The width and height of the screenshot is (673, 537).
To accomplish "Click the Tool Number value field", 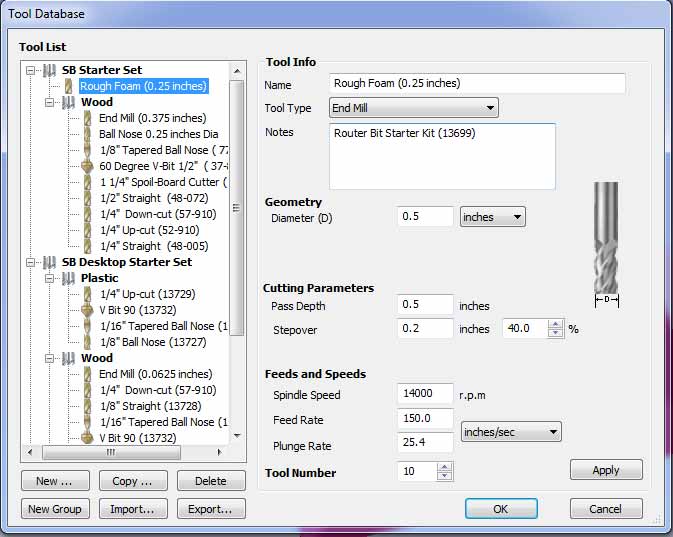I will [x=418, y=472].
